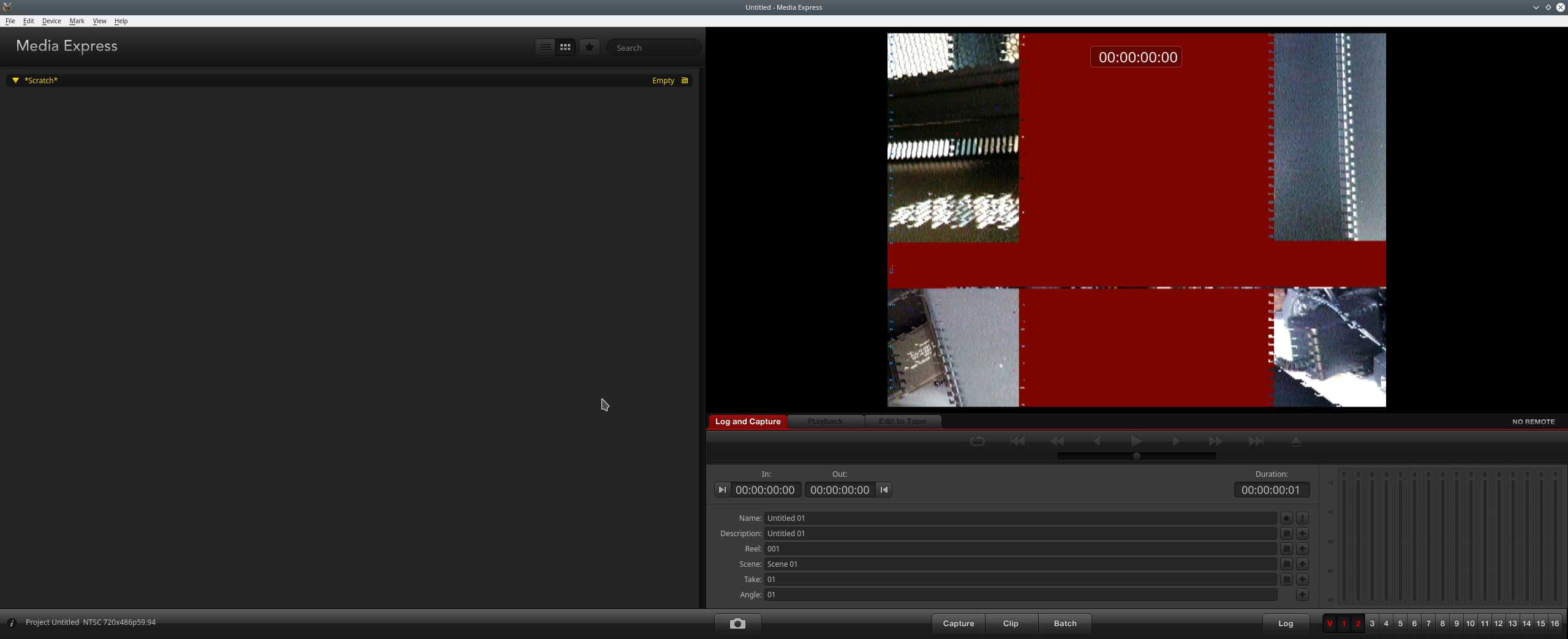Click the Capture button
The height and width of the screenshot is (639, 1568).
(959, 624)
